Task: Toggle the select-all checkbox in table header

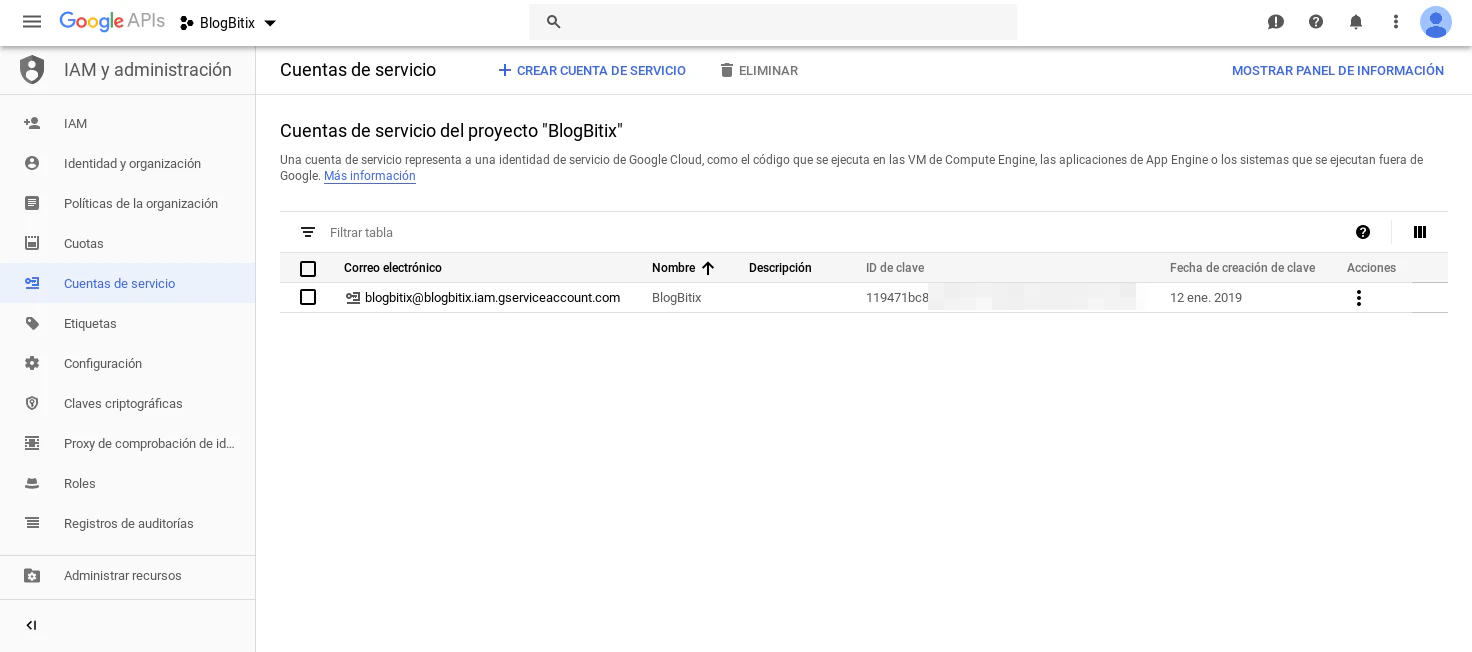Action: click(x=308, y=268)
